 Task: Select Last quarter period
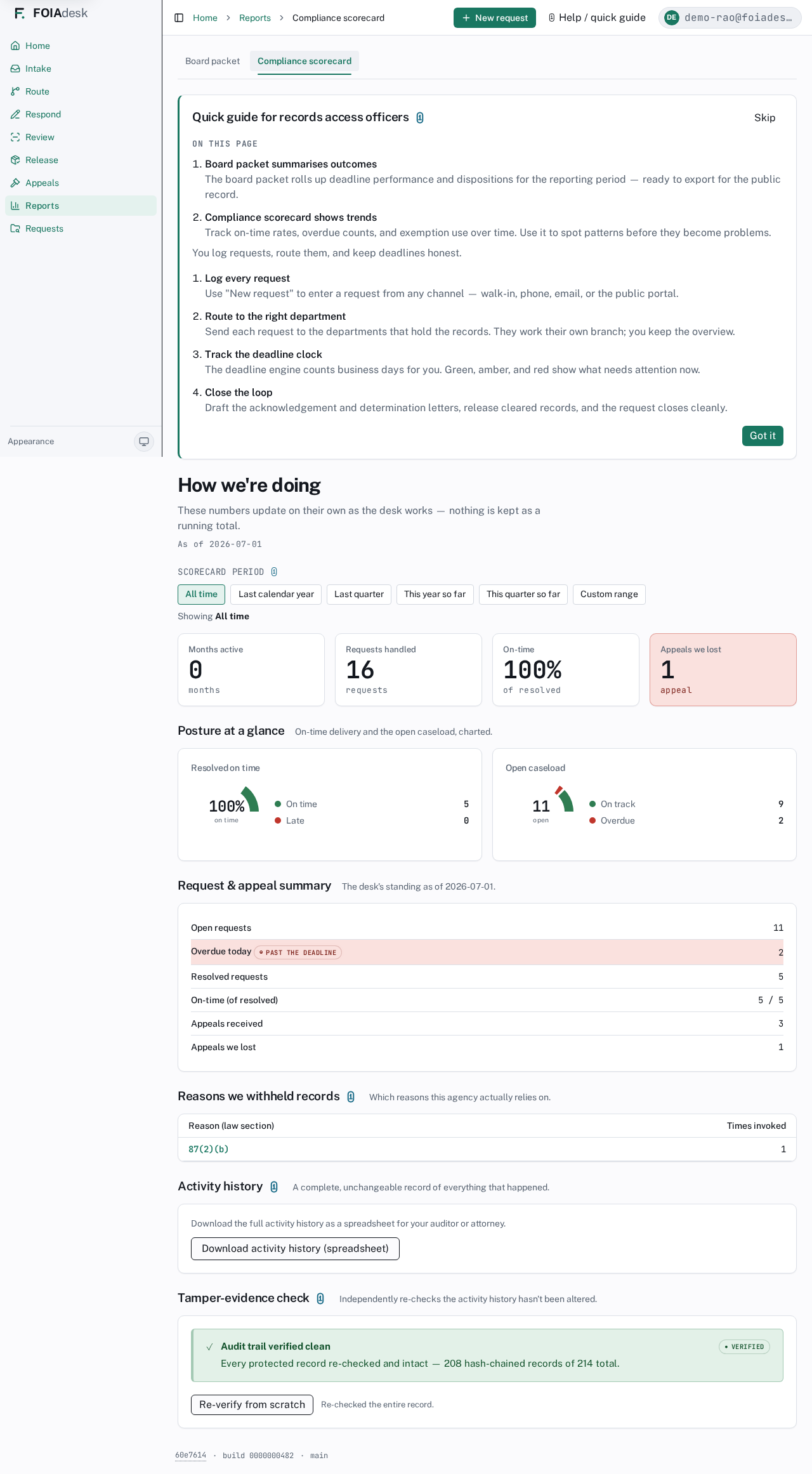359,595
